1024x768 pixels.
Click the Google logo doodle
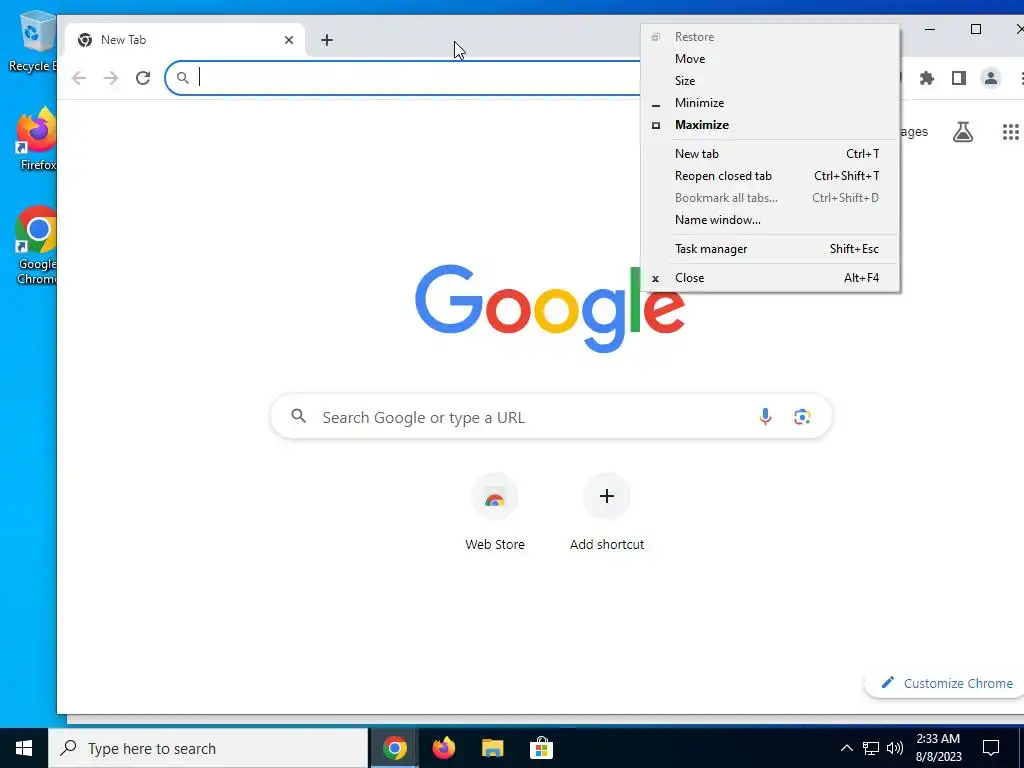click(550, 308)
